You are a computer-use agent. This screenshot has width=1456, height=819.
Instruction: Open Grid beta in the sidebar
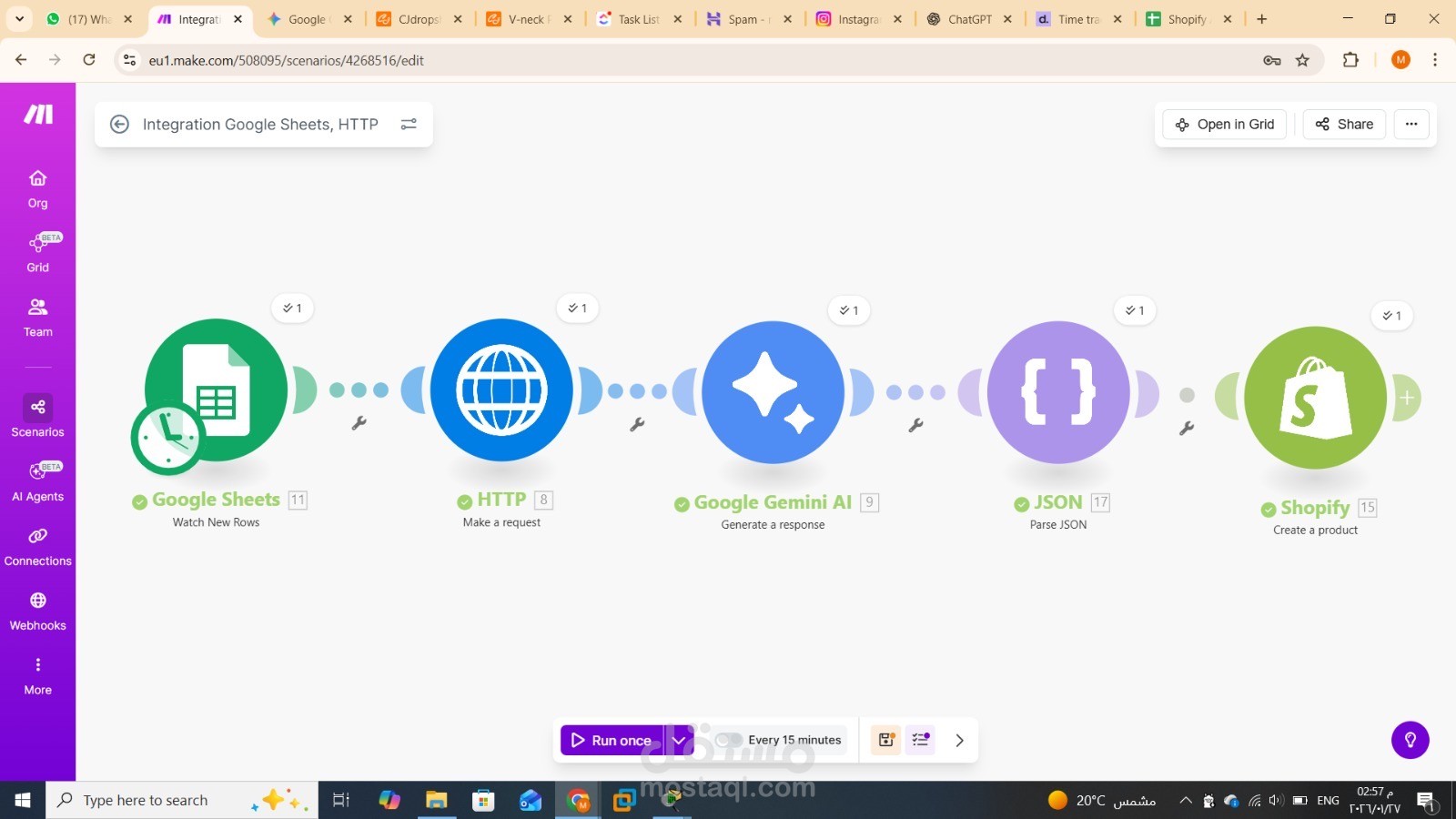pyautogui.click(x=38, y=253)
